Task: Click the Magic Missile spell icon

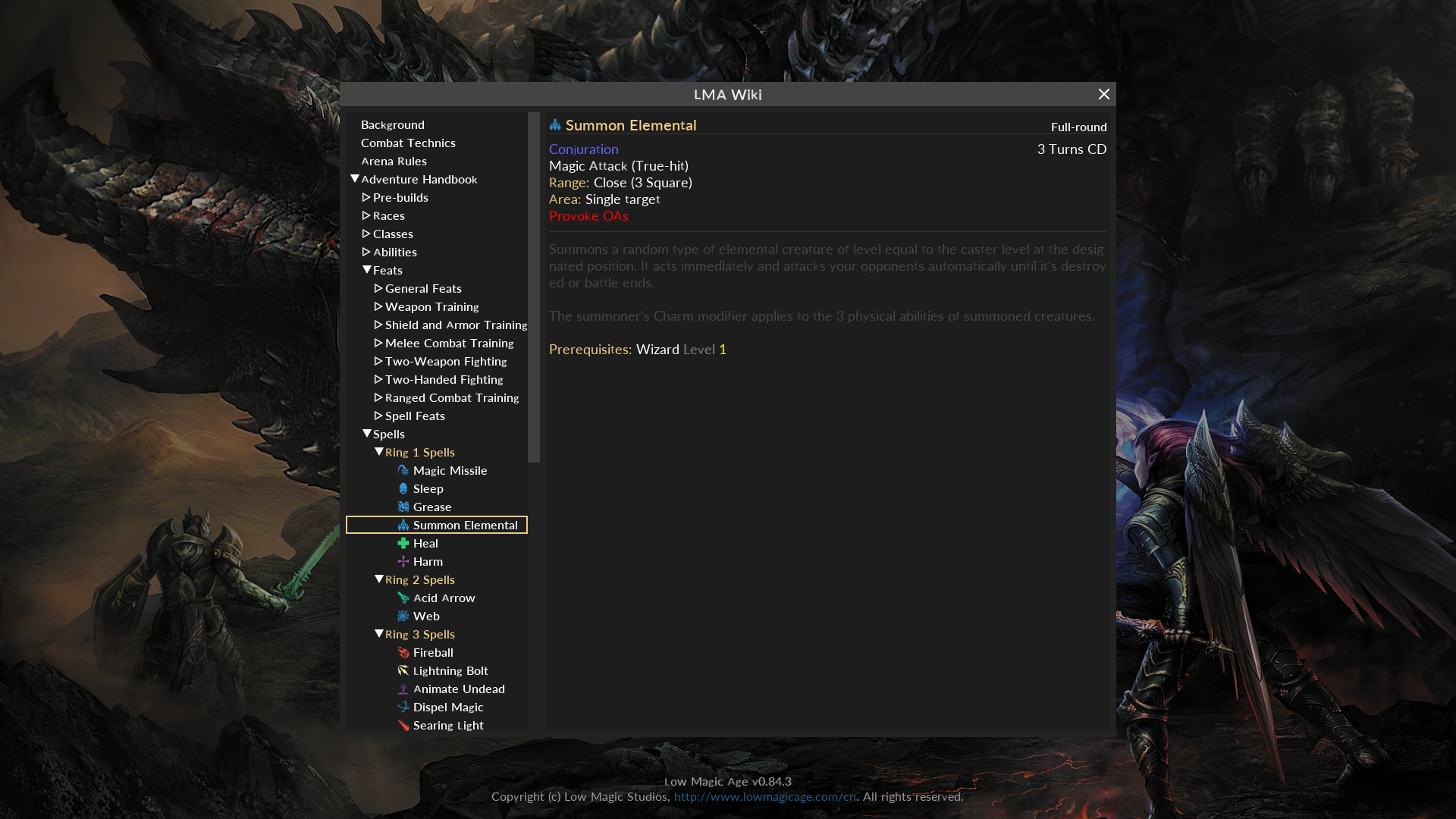Action: (x=403, y=470)
